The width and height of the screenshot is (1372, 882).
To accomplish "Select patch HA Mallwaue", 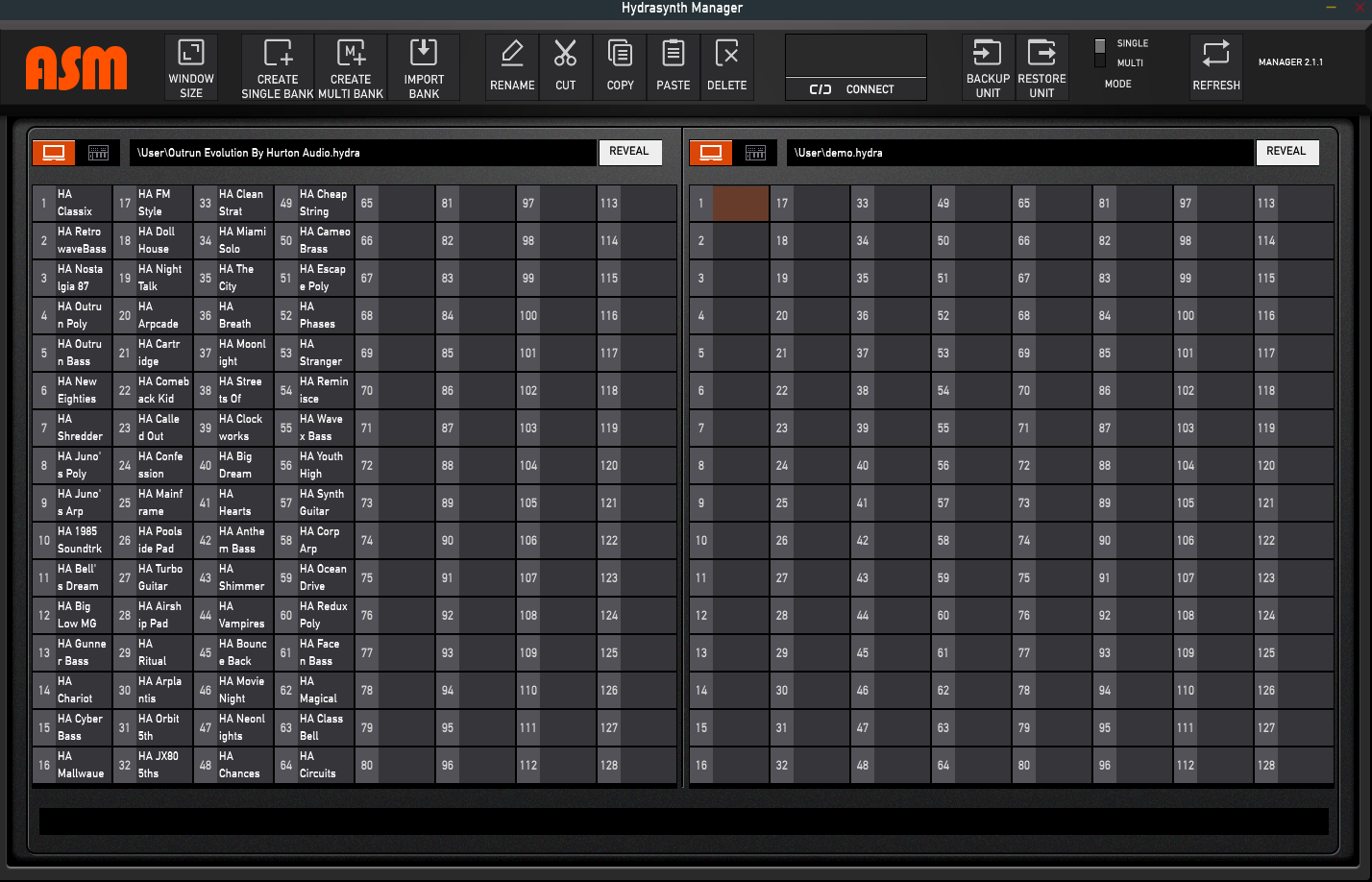I will point(72,765).
